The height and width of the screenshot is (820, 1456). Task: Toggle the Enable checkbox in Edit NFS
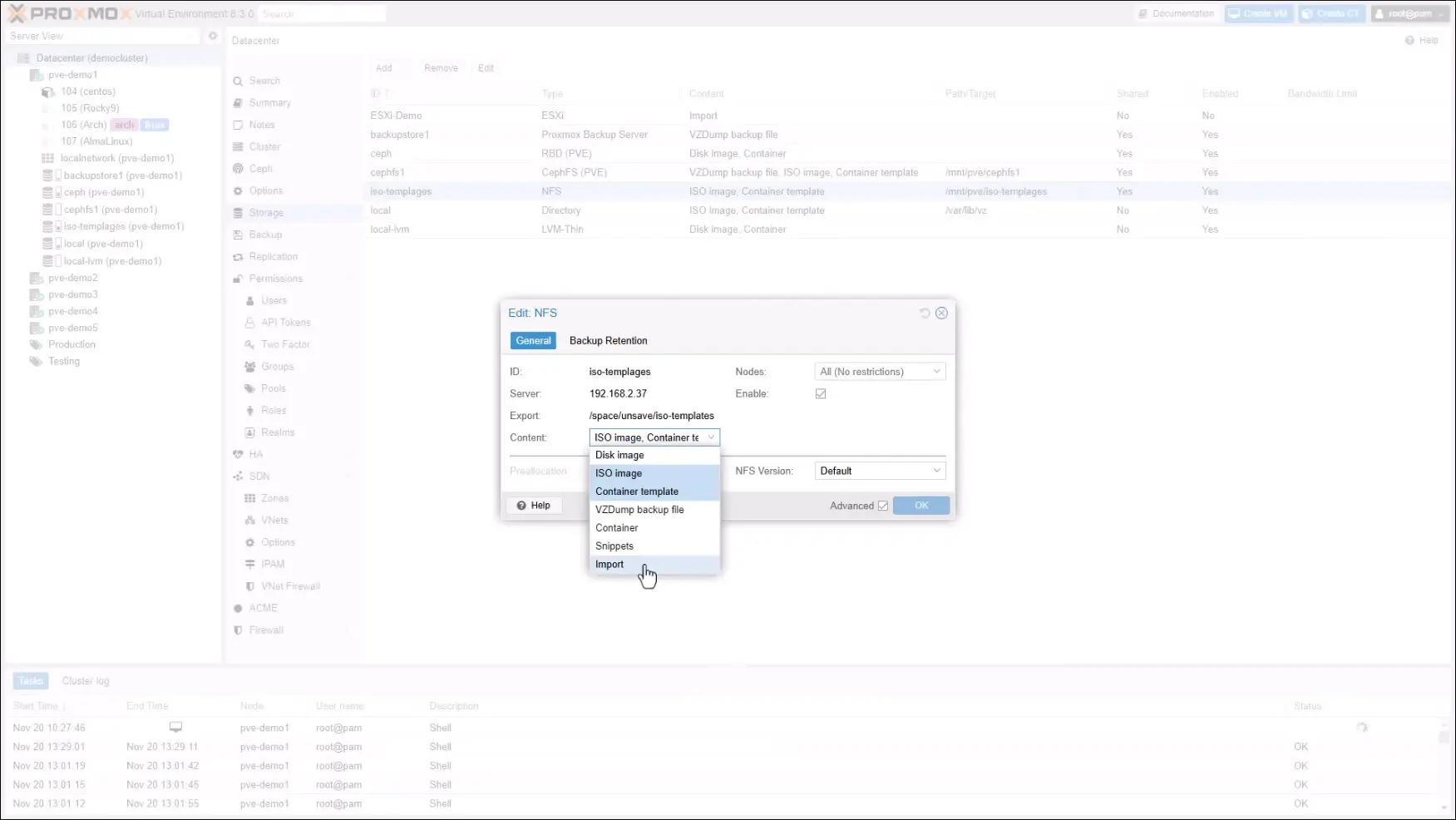821,394
